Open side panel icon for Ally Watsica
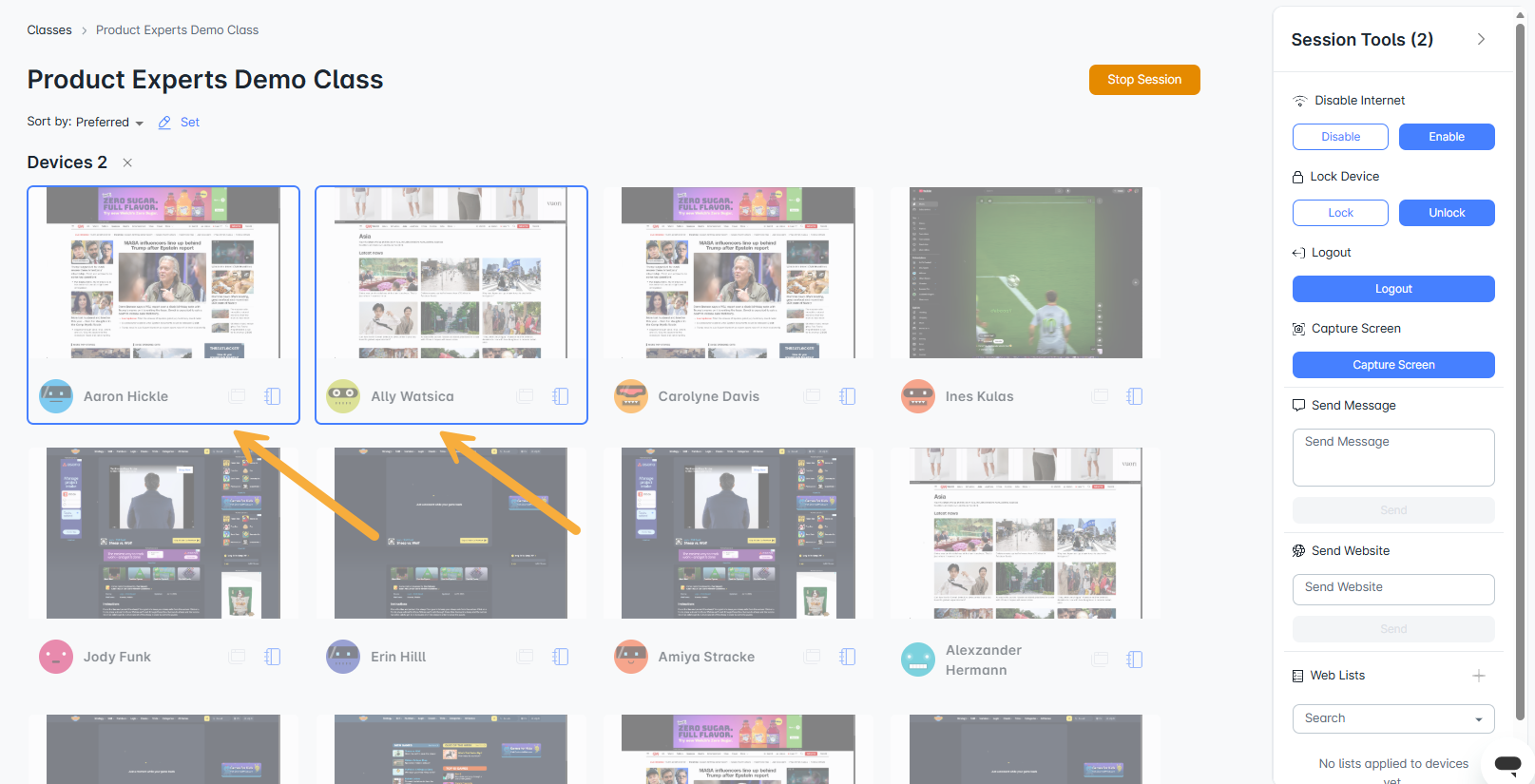 (x=561, y=396)
